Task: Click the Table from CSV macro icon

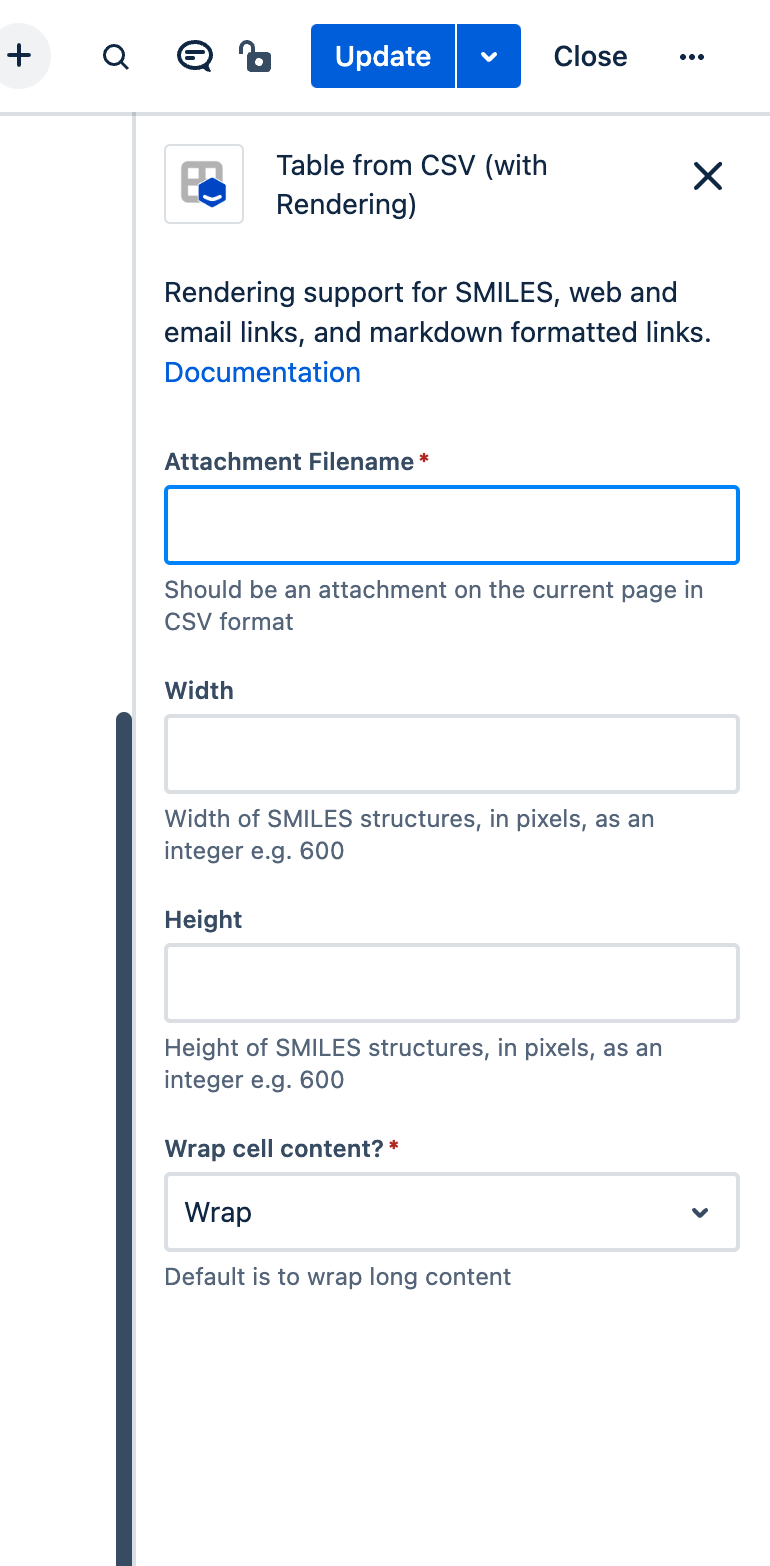Action: (204, 184)
